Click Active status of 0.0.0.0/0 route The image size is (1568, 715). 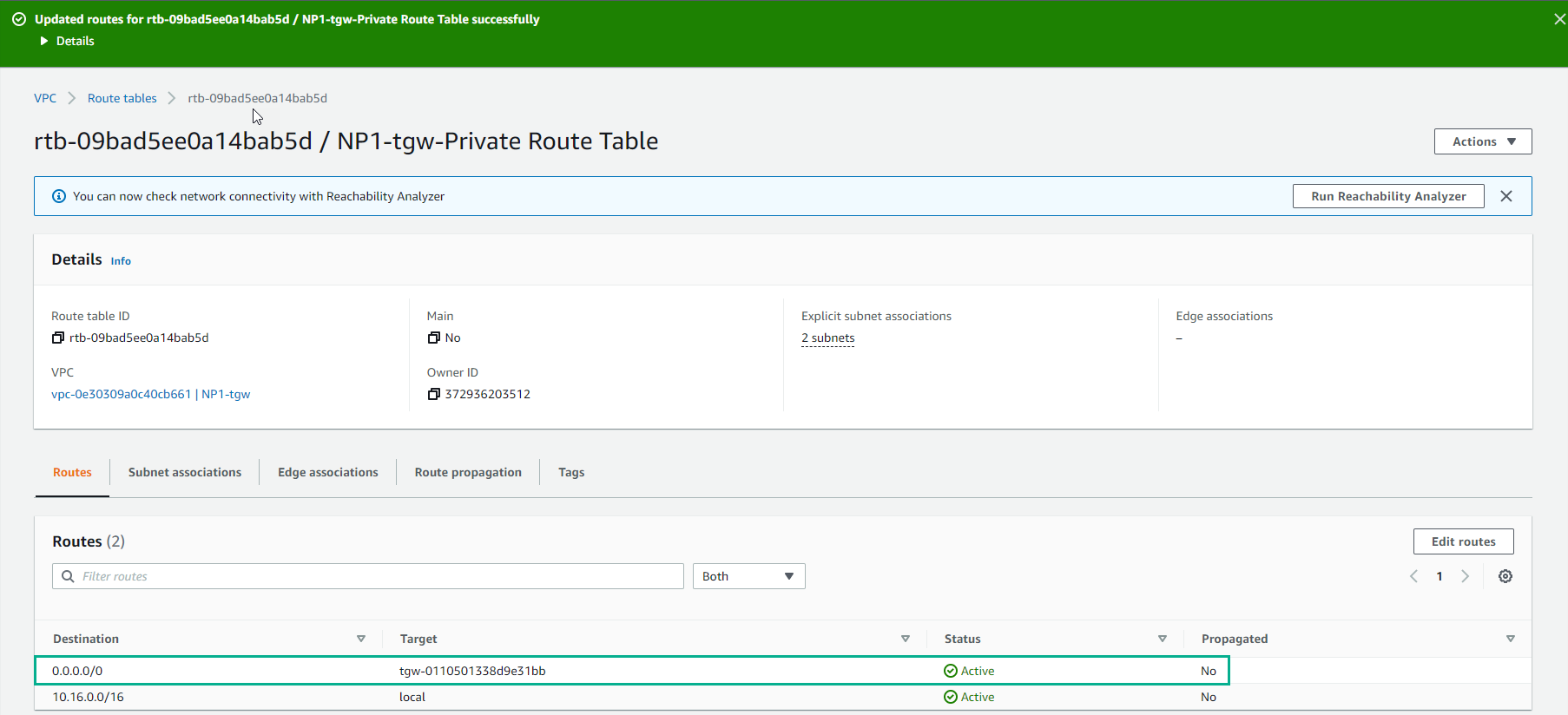(x=969, y=671)
